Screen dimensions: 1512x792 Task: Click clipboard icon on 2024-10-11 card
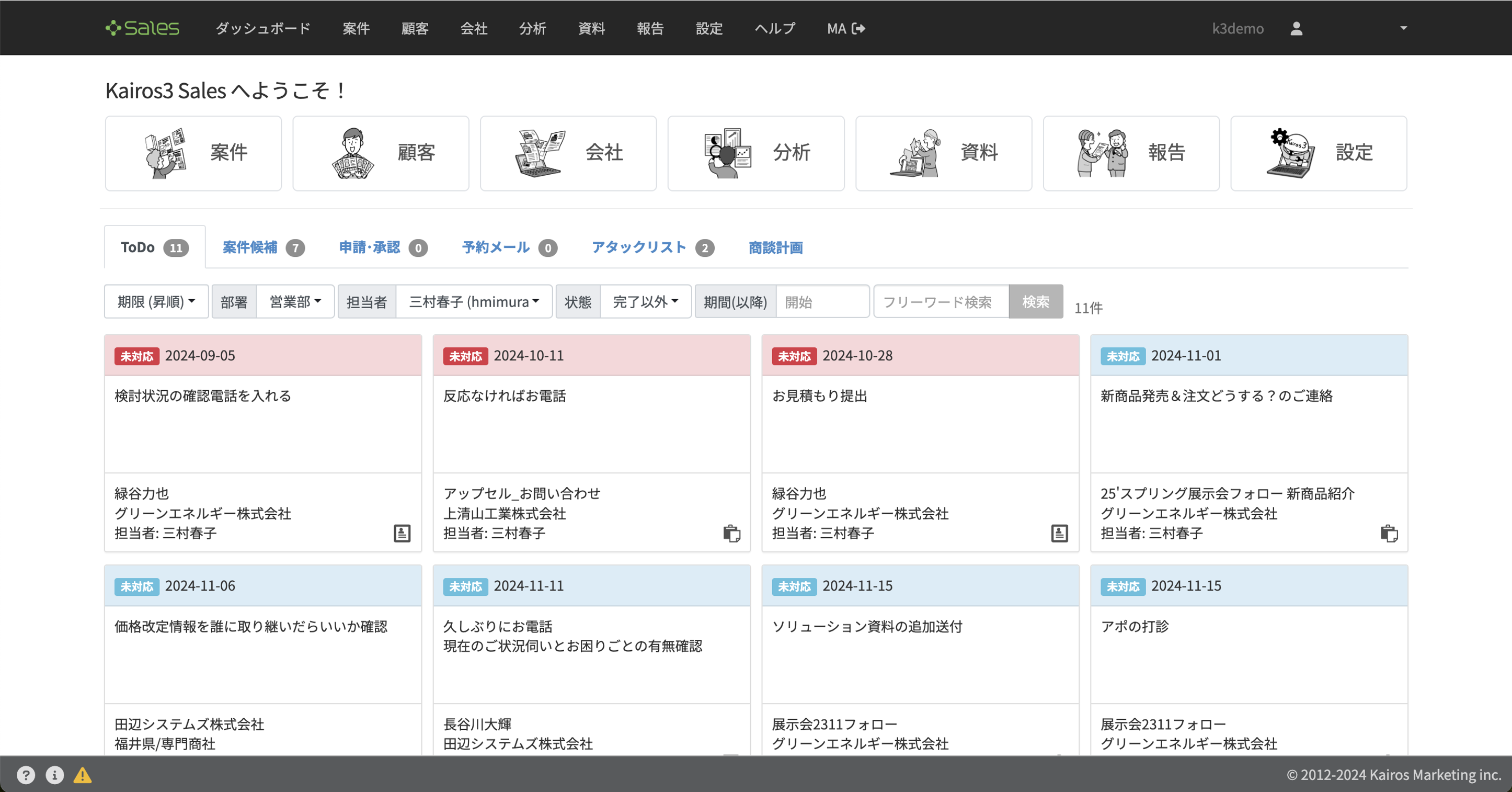click(x=731, y=533)
